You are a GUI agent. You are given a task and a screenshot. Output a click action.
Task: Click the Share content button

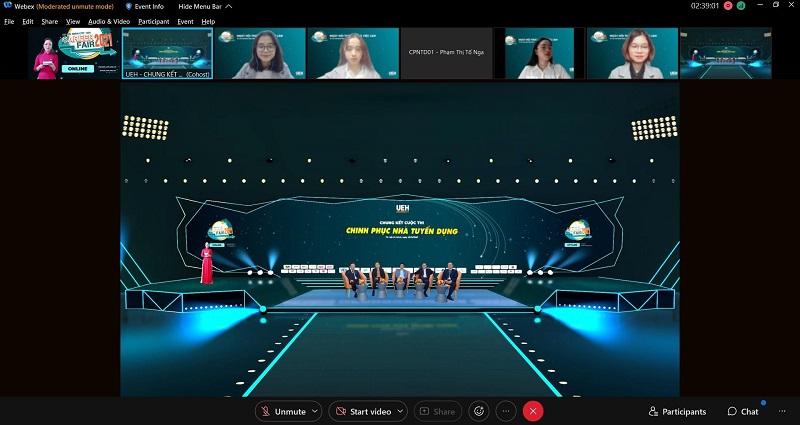(438, 411)
